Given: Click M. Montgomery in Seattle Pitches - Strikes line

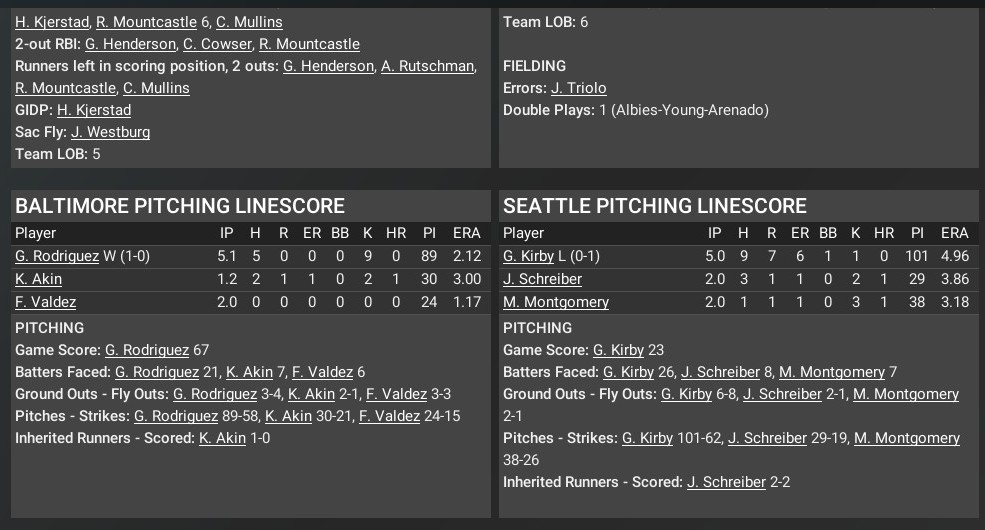Looking at the screenshot, I should click(x=907, y=438).
